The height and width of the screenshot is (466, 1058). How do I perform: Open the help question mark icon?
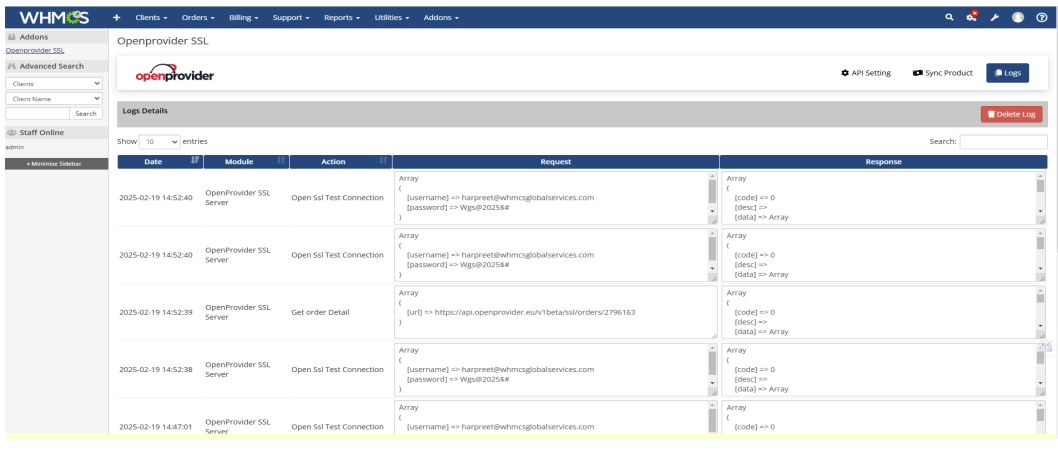pos(1041,18)
